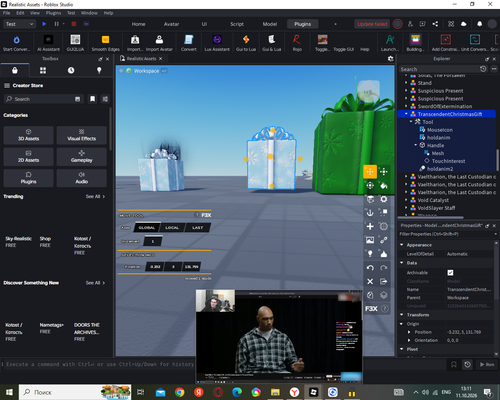The height and width of the screenshot is (400, 500).
Task: Open the Import Avatar plugin
Action: (x=159, y=43)
